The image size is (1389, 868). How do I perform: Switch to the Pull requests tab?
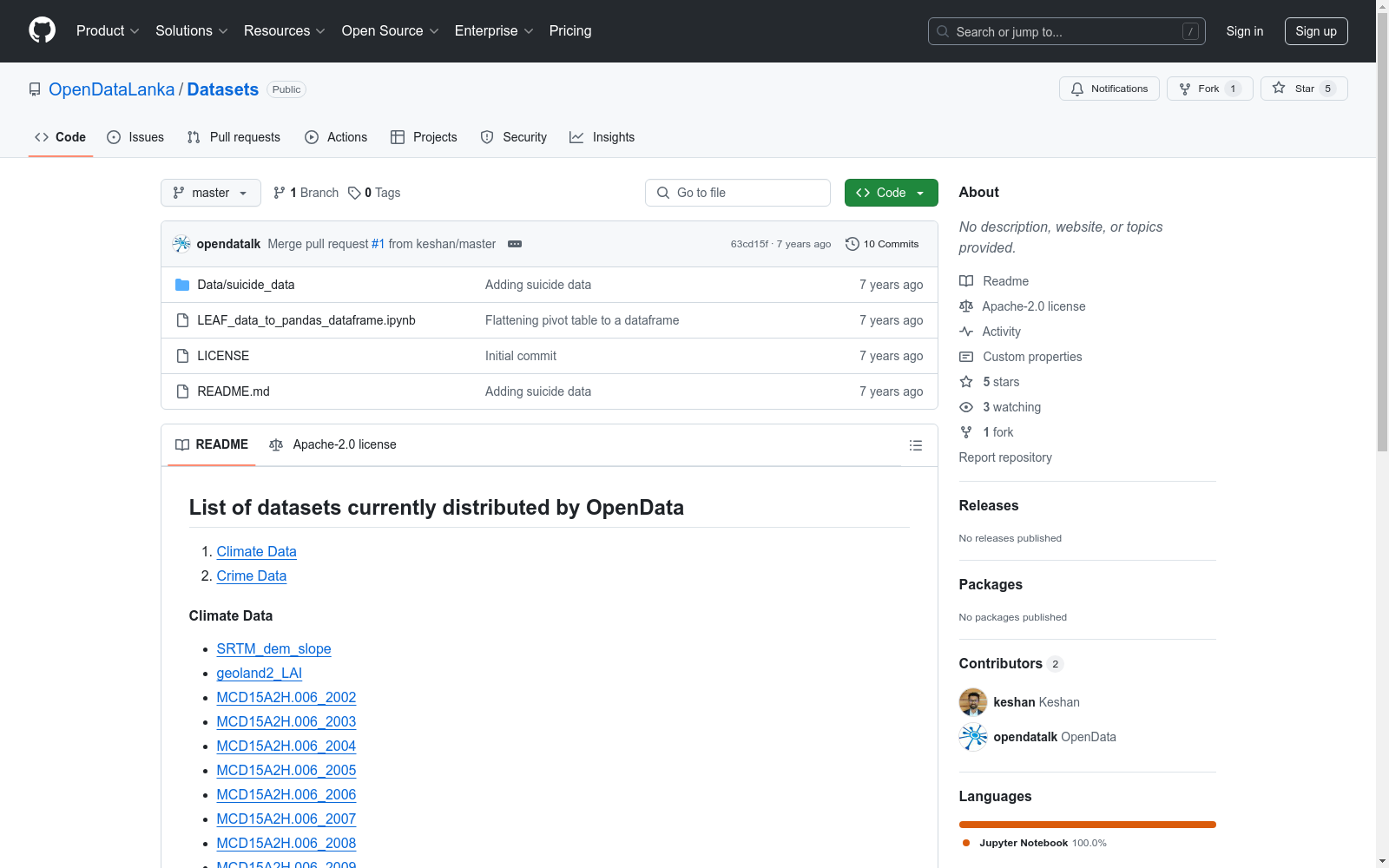pyautogui.click(x=234, y=137)
